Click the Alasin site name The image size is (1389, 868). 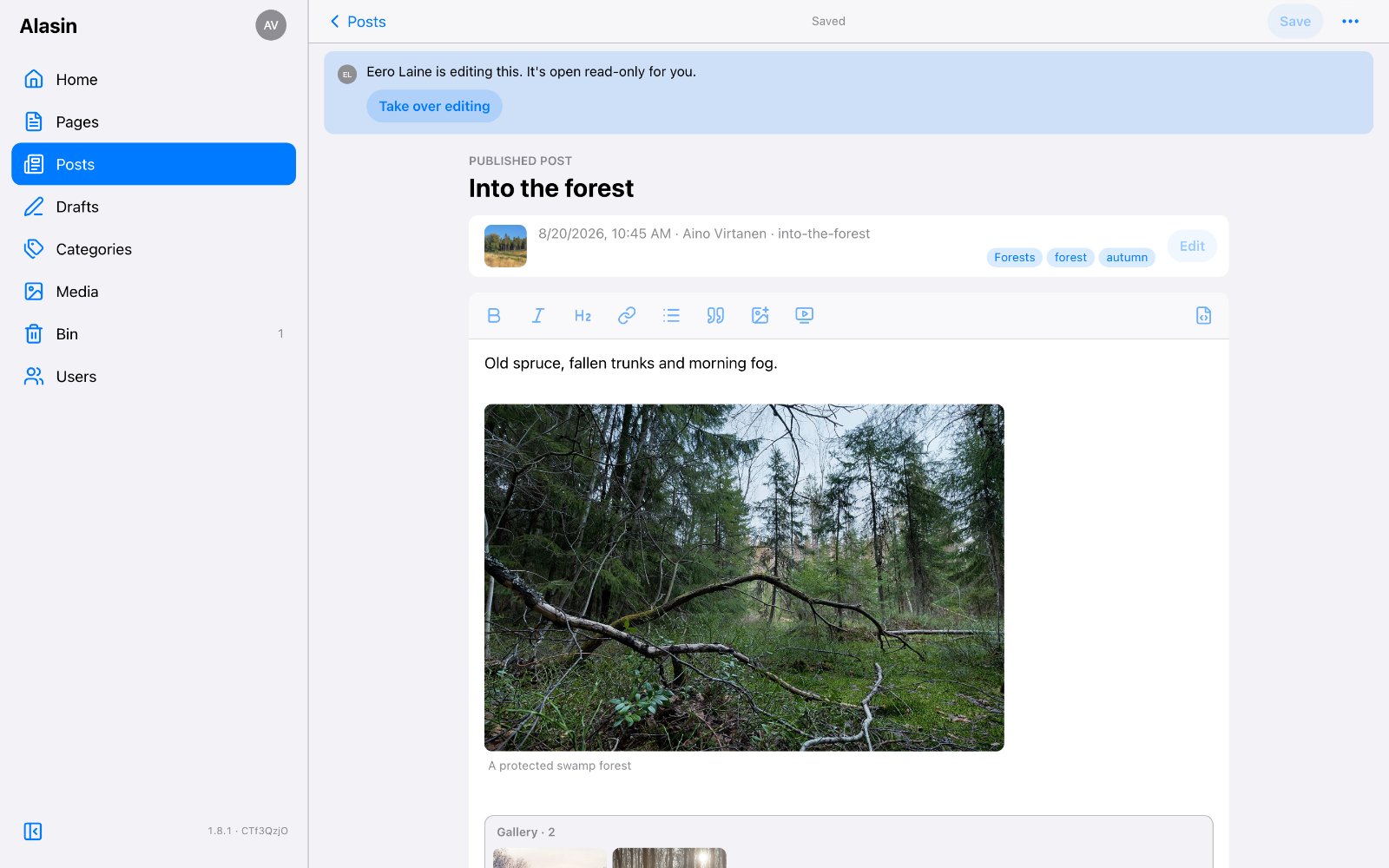click(x=49, y=26)
